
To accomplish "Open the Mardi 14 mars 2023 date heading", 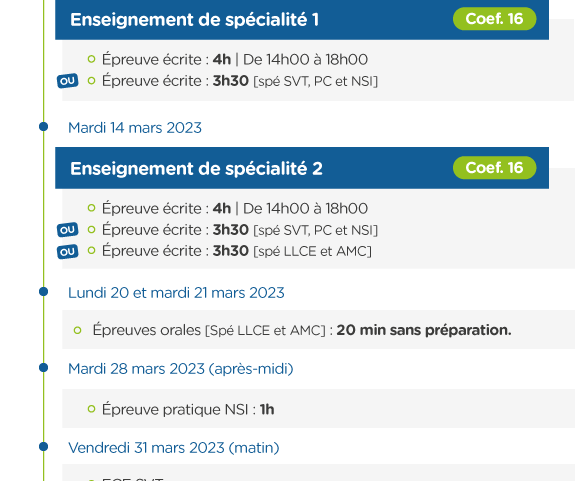I will (135, 128).
